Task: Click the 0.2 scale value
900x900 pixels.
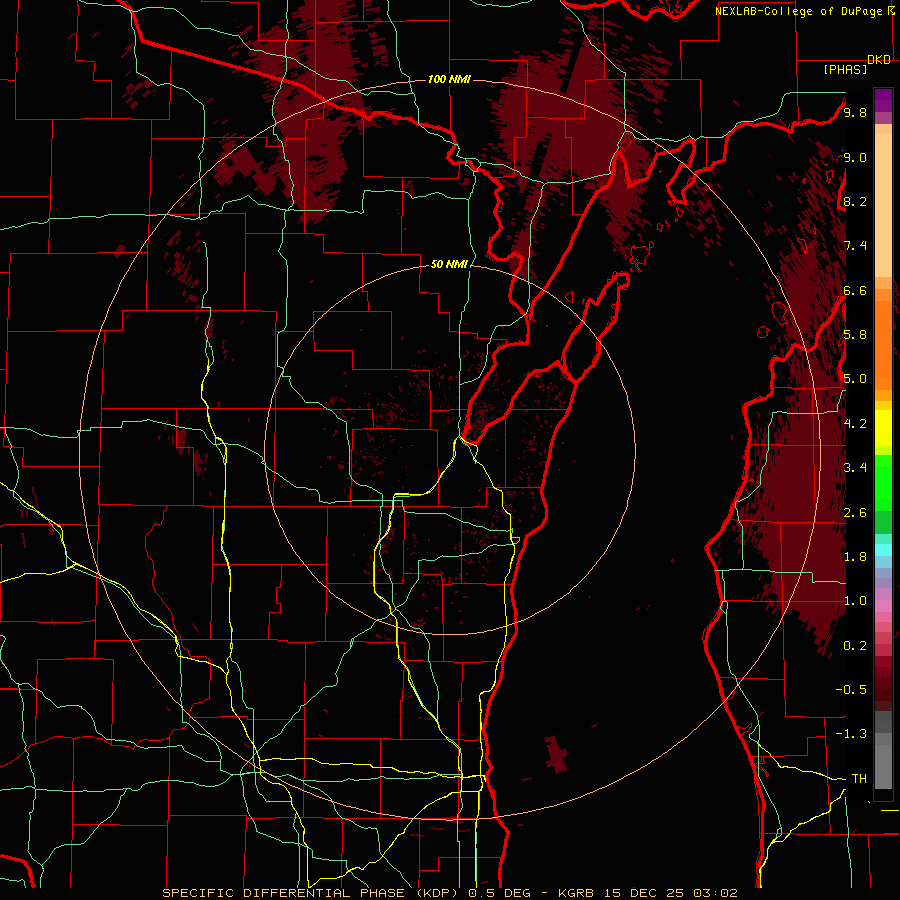Action: 855,646
